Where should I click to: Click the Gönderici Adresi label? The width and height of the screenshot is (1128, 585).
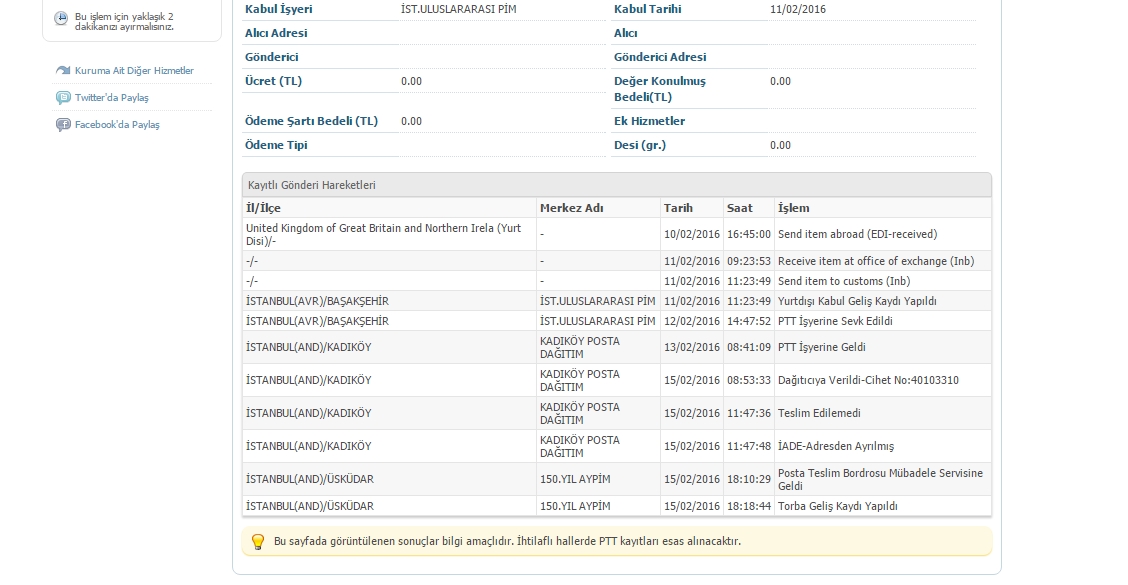(660, 57)
